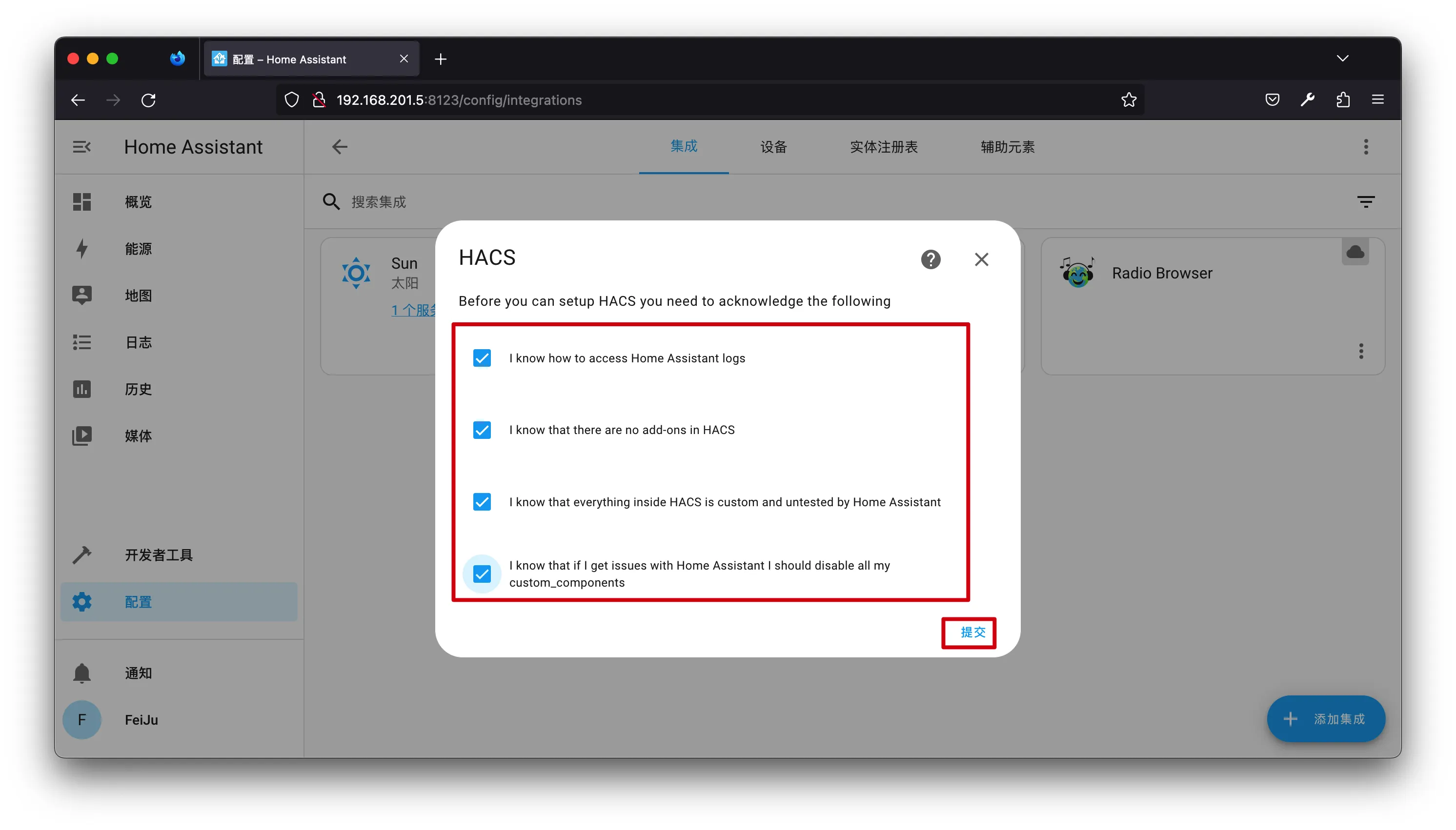This screenshot has width=1456, height=830.
Task: Open three-dot menu on Radio Browser card
Action: [x=1361, y=351]
